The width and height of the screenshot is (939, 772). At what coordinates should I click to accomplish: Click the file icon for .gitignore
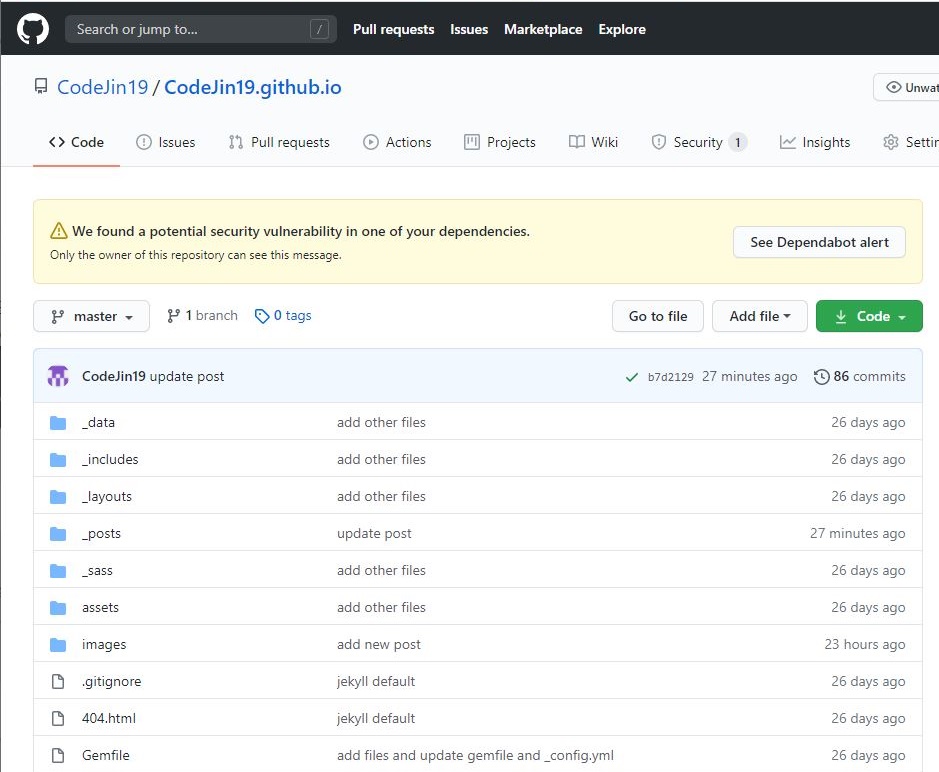(58, 682)
